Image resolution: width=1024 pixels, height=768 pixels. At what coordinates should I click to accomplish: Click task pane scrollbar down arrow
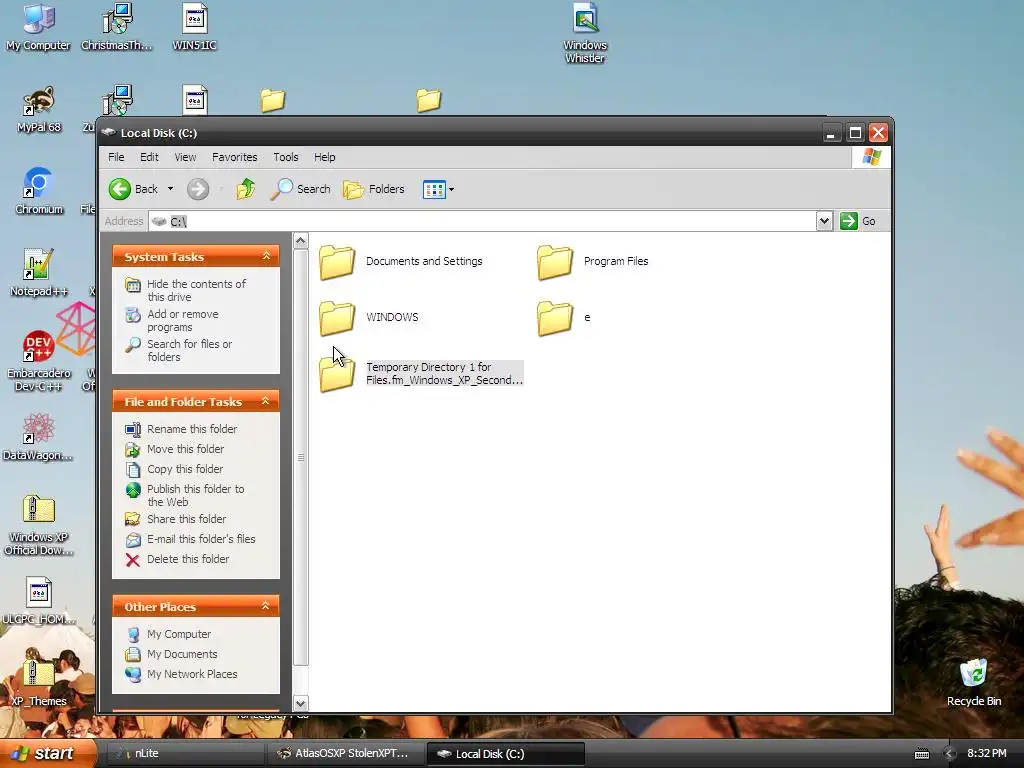click(x=300, y=704)
